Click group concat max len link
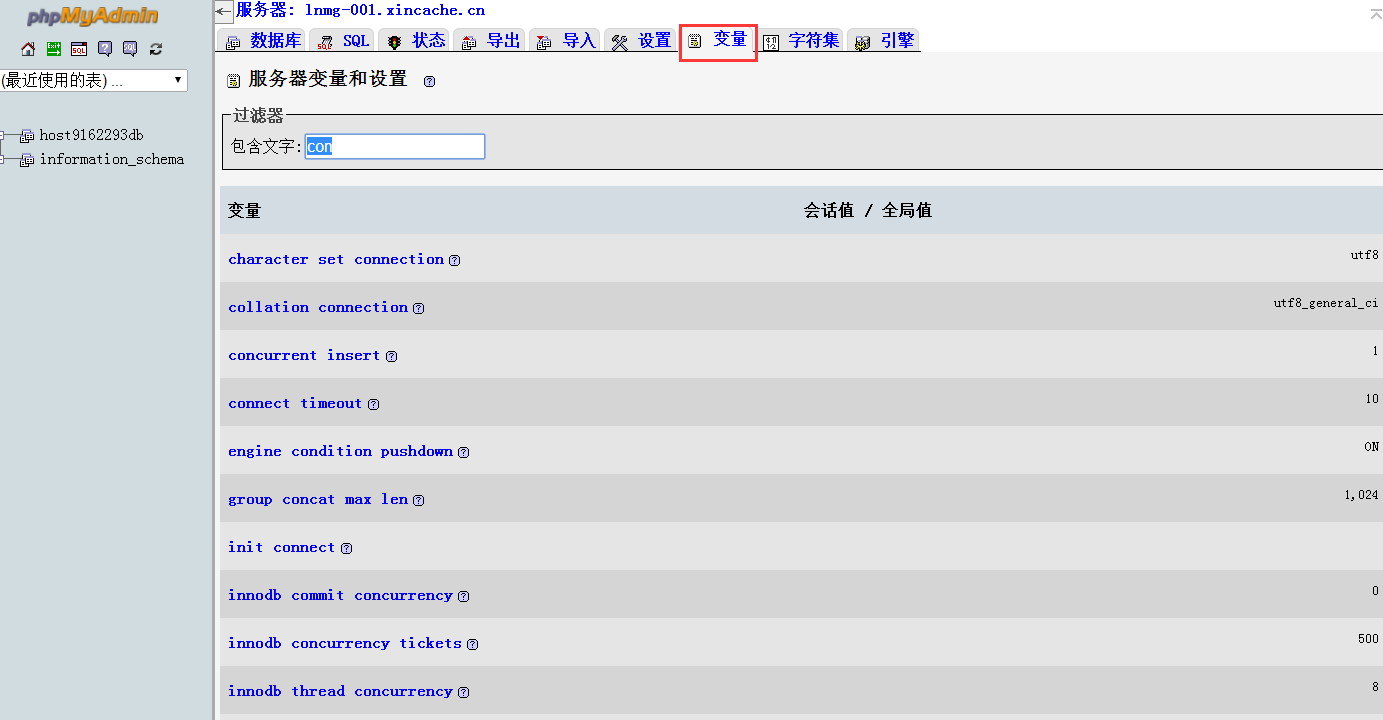 point(318,499)
